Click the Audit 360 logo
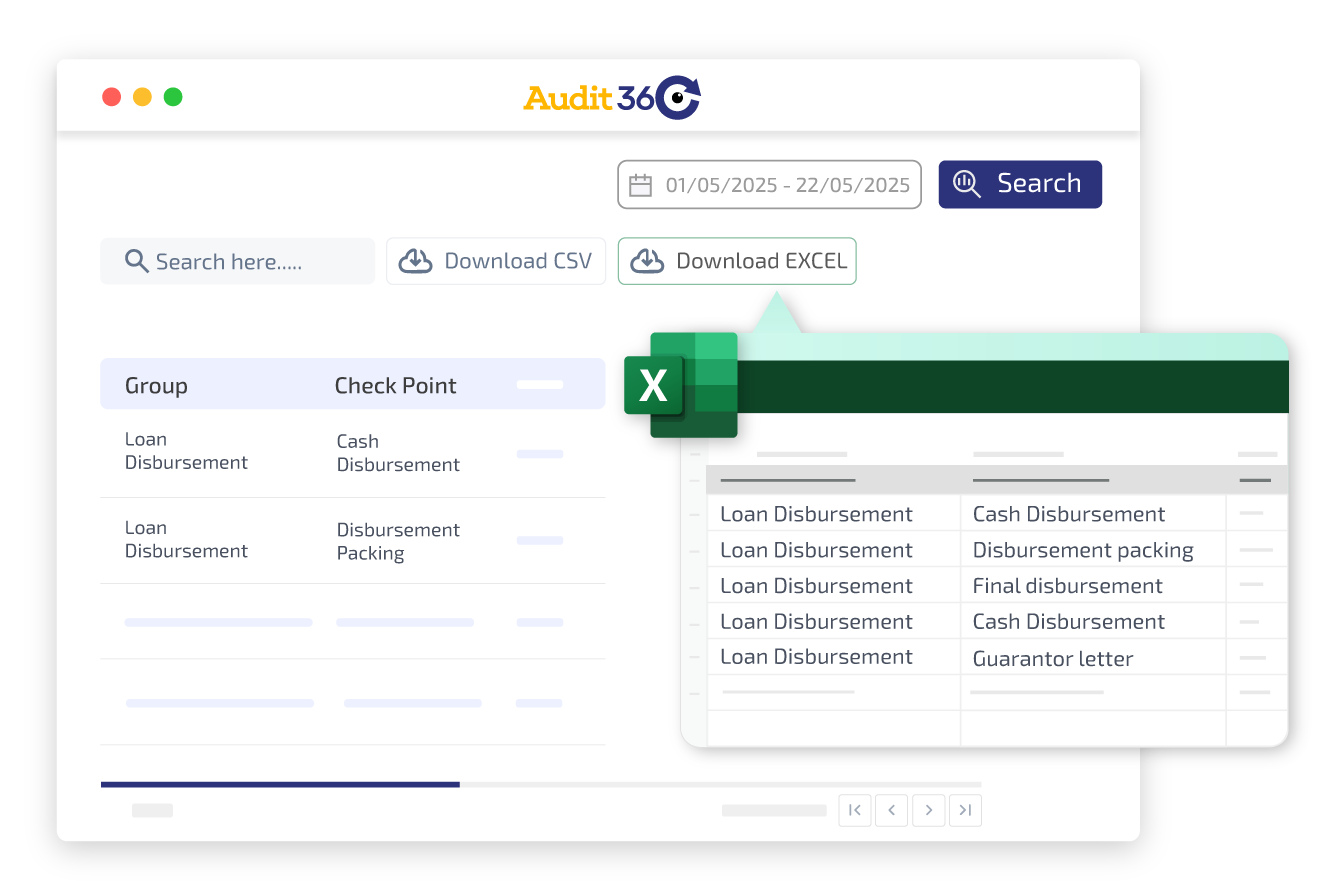 point(612,97)
